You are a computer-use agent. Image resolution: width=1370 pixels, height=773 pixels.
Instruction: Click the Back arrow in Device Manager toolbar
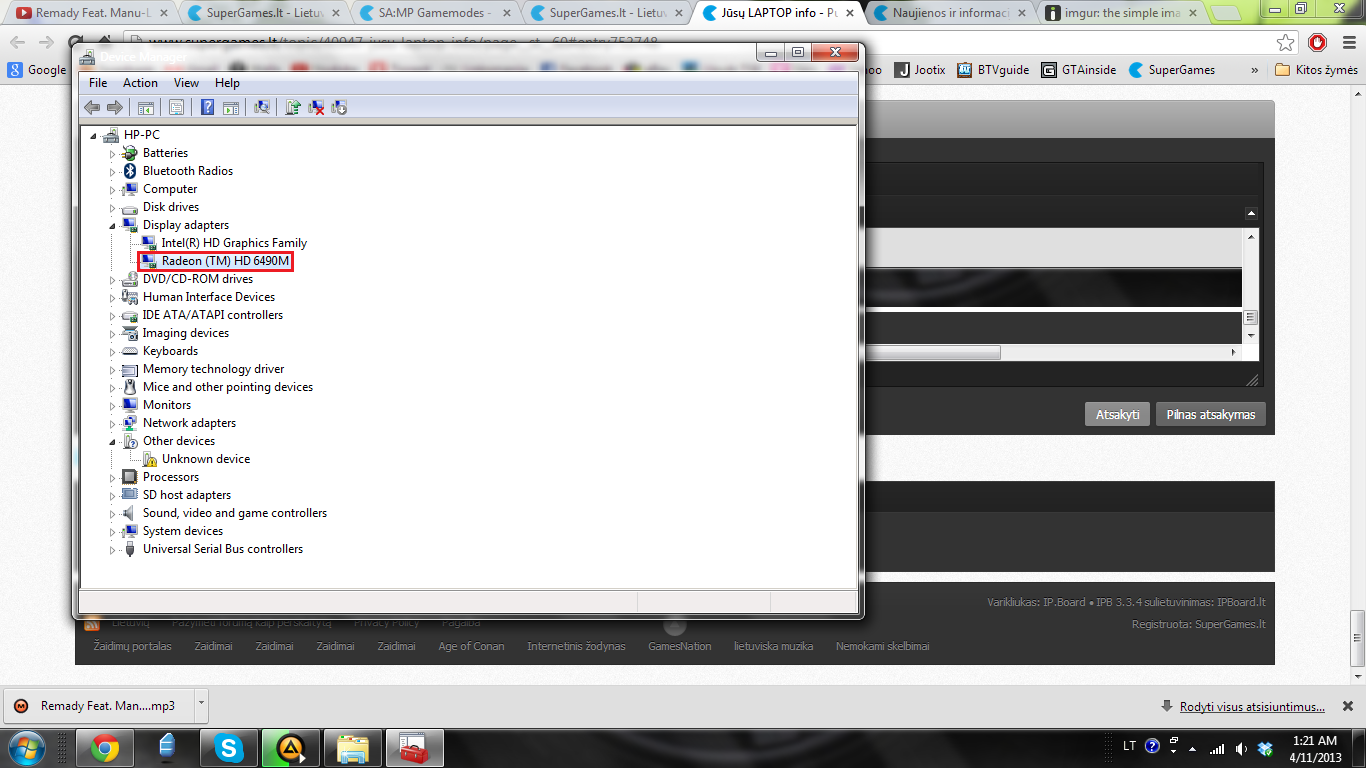[x=92, y=107]
